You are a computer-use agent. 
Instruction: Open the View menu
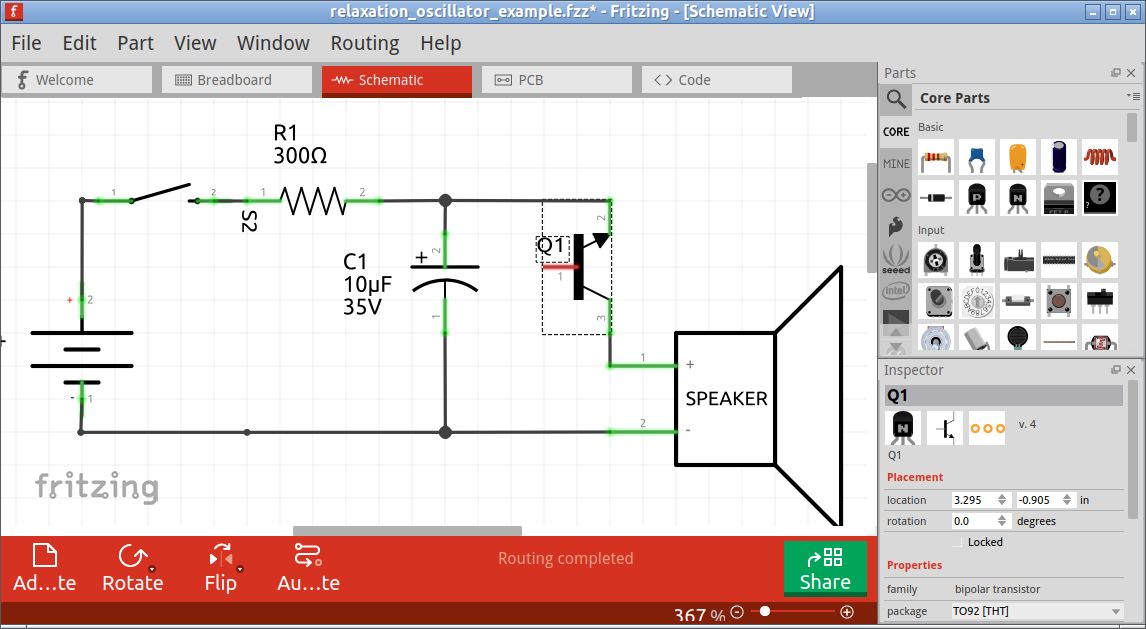[195, 43]
